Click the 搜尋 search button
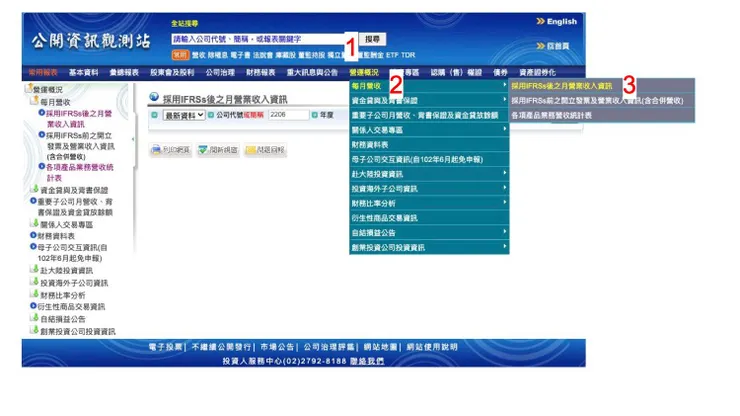Screen dimensions: 740x416 pyautogui.click(x=372, y=39)
